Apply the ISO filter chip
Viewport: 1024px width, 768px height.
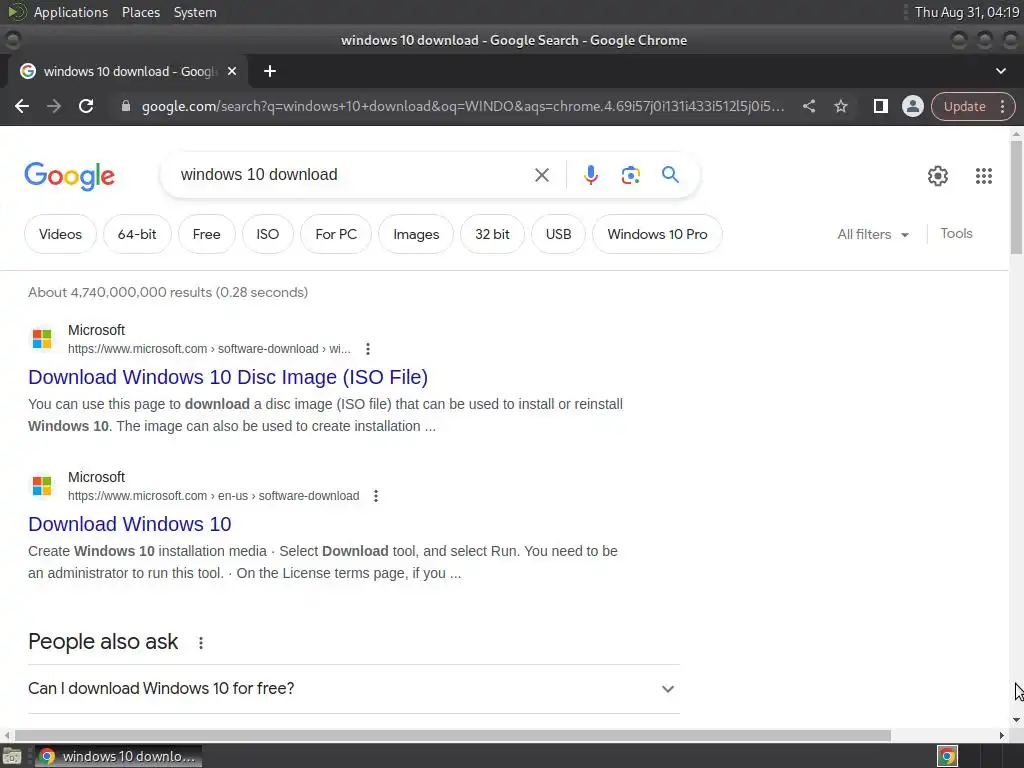[x=267, y=234]
